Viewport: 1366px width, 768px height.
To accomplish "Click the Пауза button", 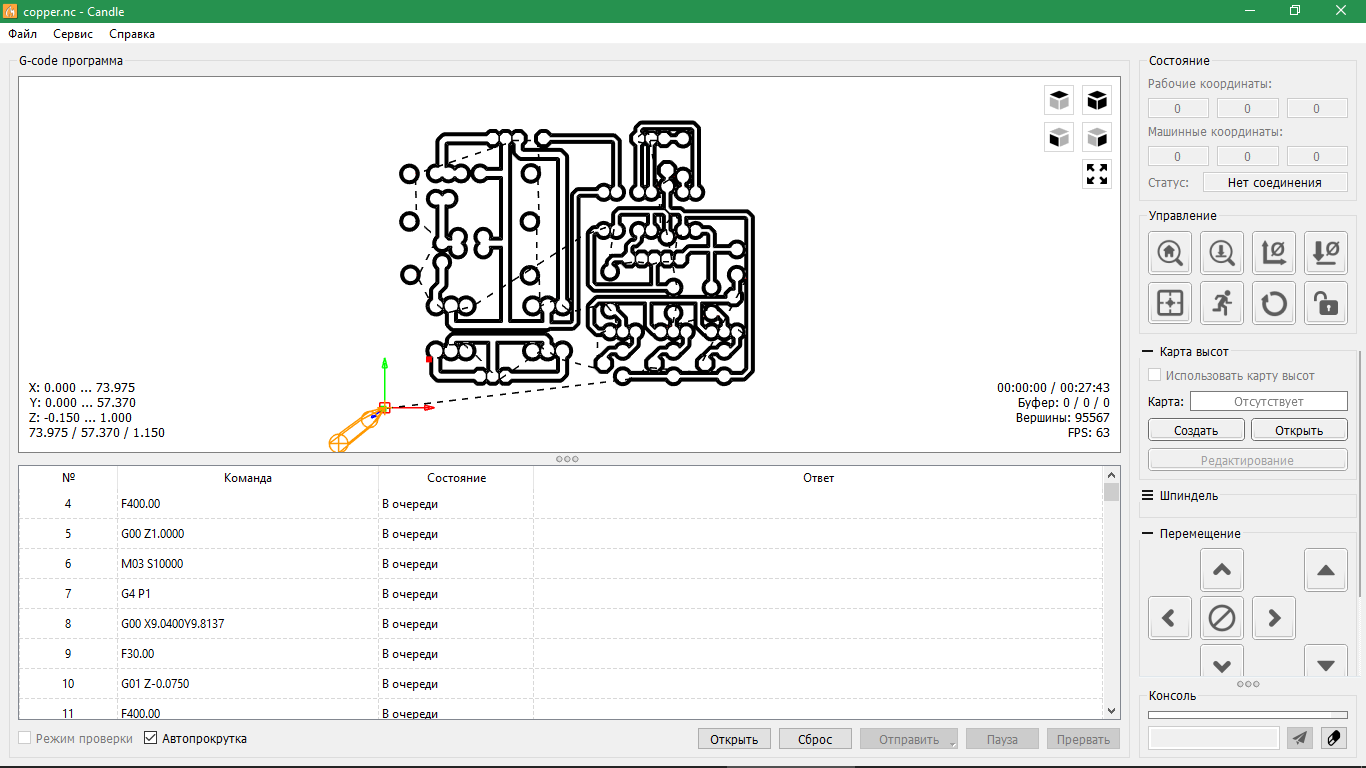I will click(x=1002, y=739).
